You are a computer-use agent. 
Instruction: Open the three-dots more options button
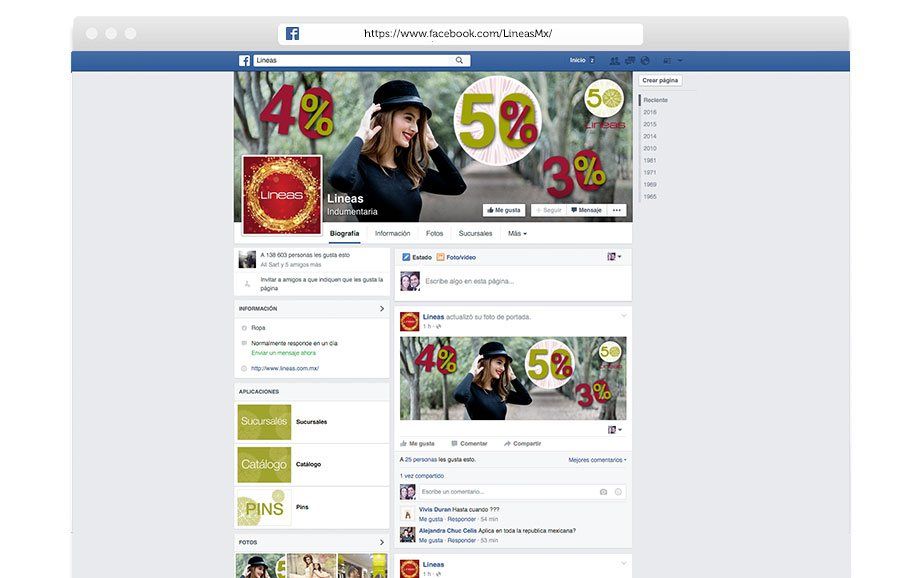(616, 210)
